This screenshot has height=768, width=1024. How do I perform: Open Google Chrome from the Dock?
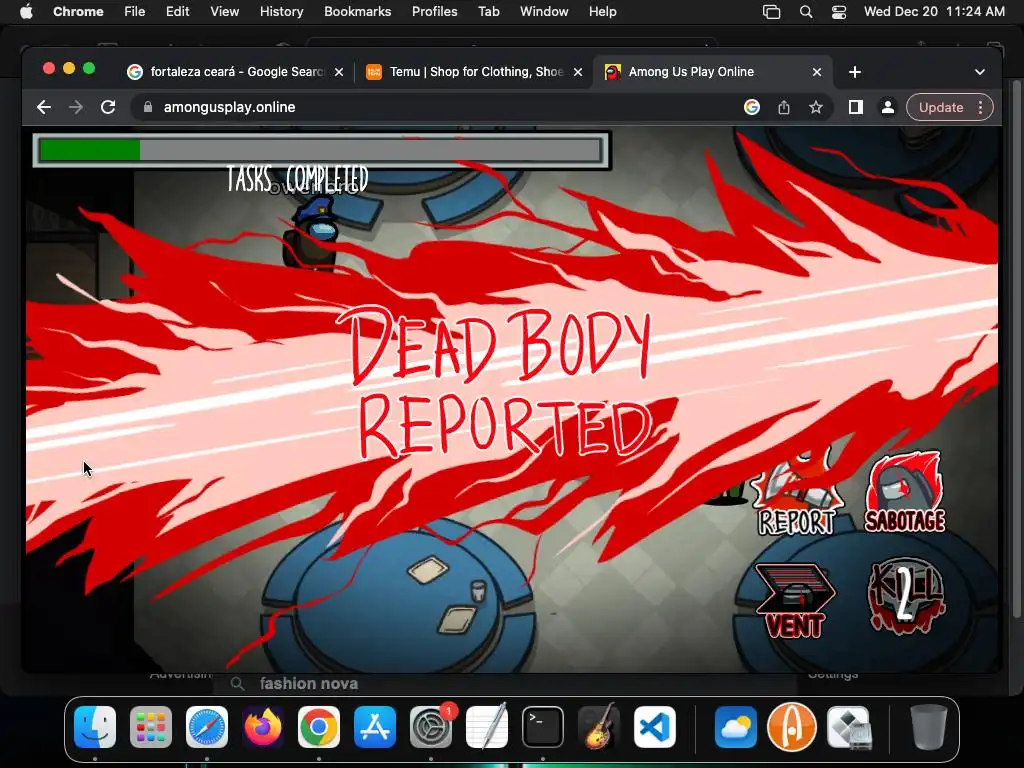[319, 727]
